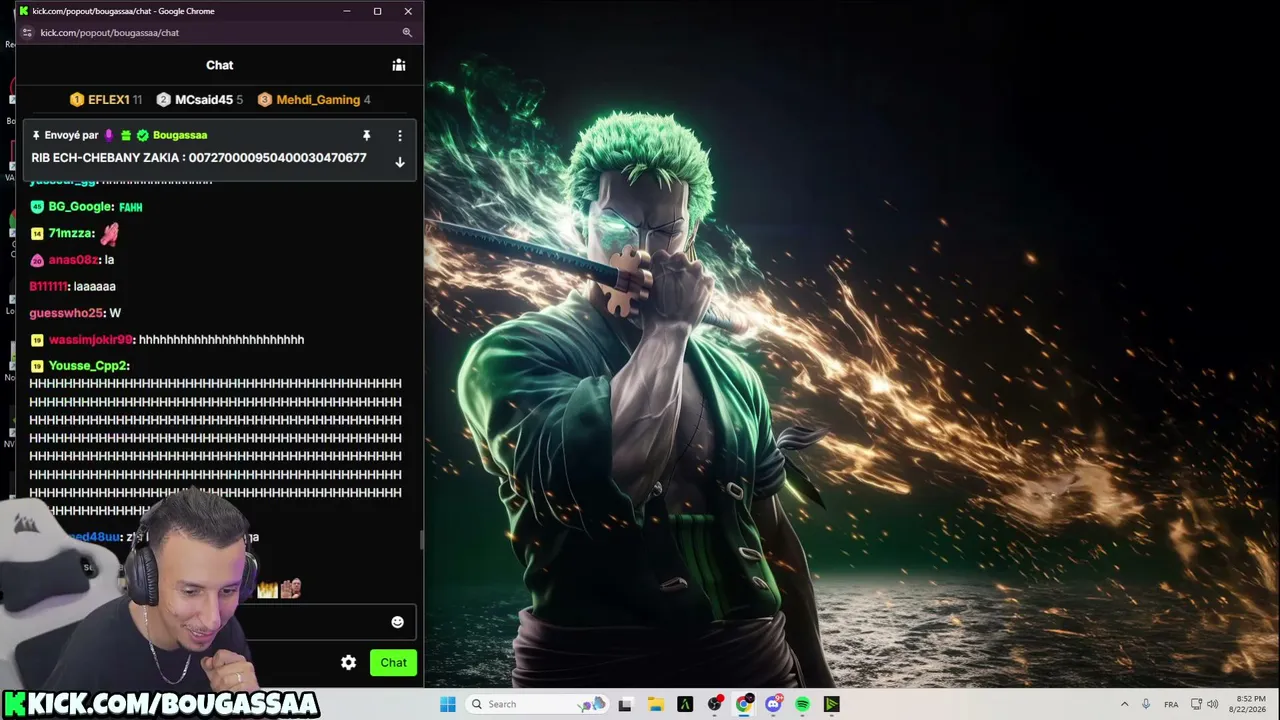Click the verified badge beside Bougassaa
This screenshot has height=720, width=1280.
[x=143, y=135]
